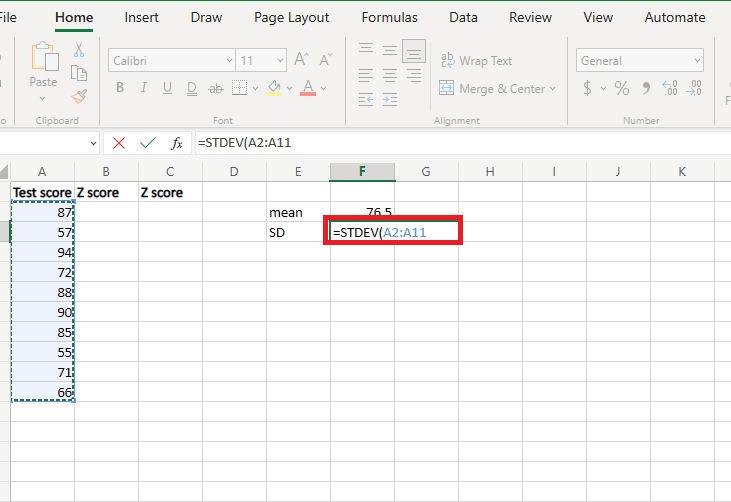Select column F header
Viewport: 731px width, 502px height.
(362, 172)
